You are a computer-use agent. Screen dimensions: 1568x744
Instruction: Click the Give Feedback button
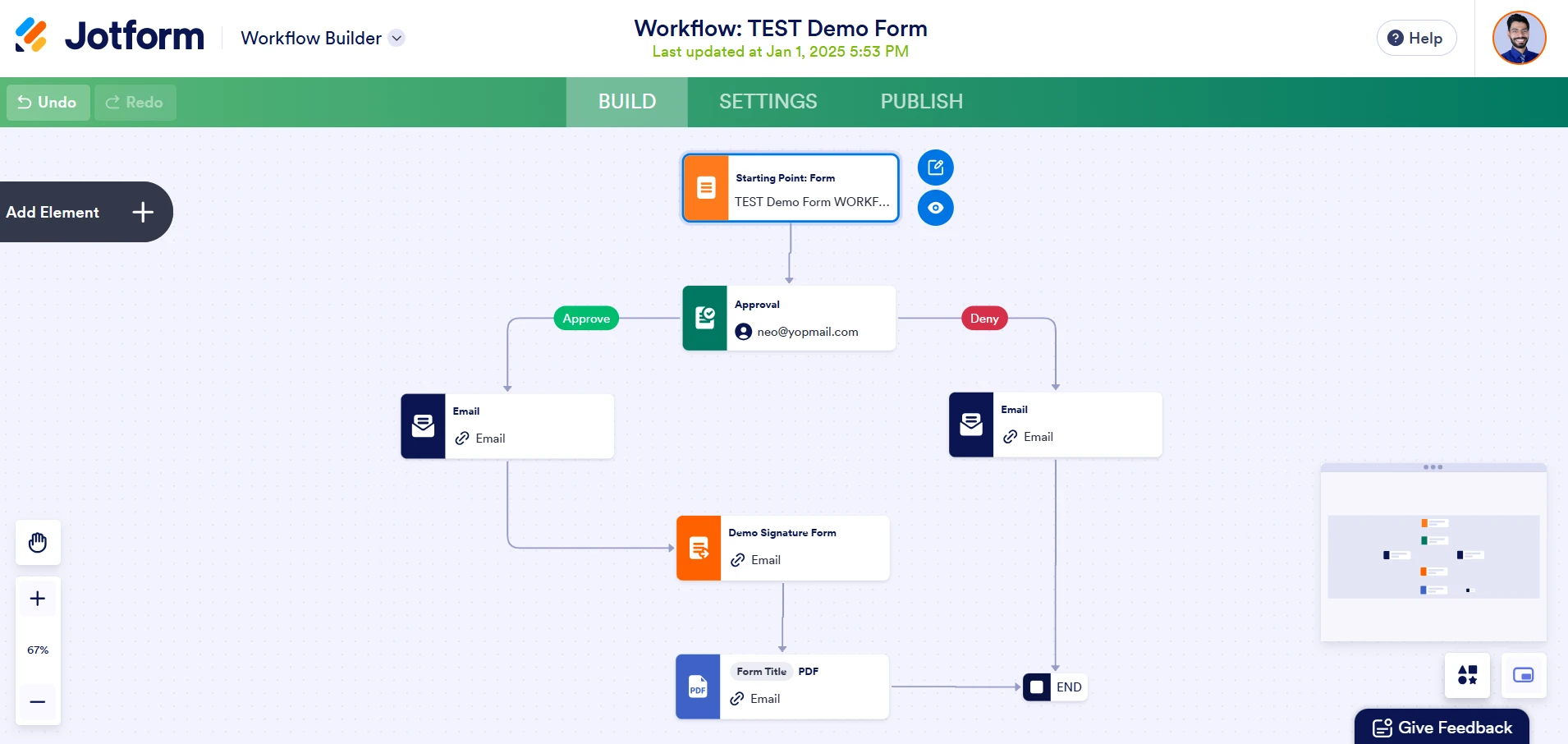1442,728
